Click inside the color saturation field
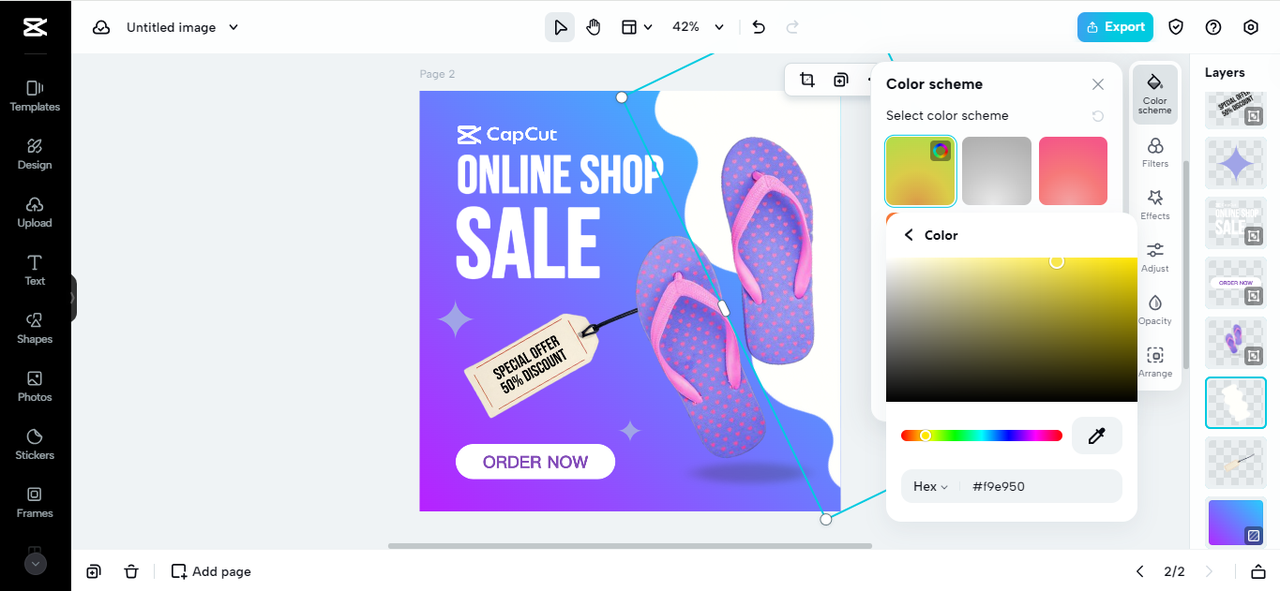 coord(1011,330)
